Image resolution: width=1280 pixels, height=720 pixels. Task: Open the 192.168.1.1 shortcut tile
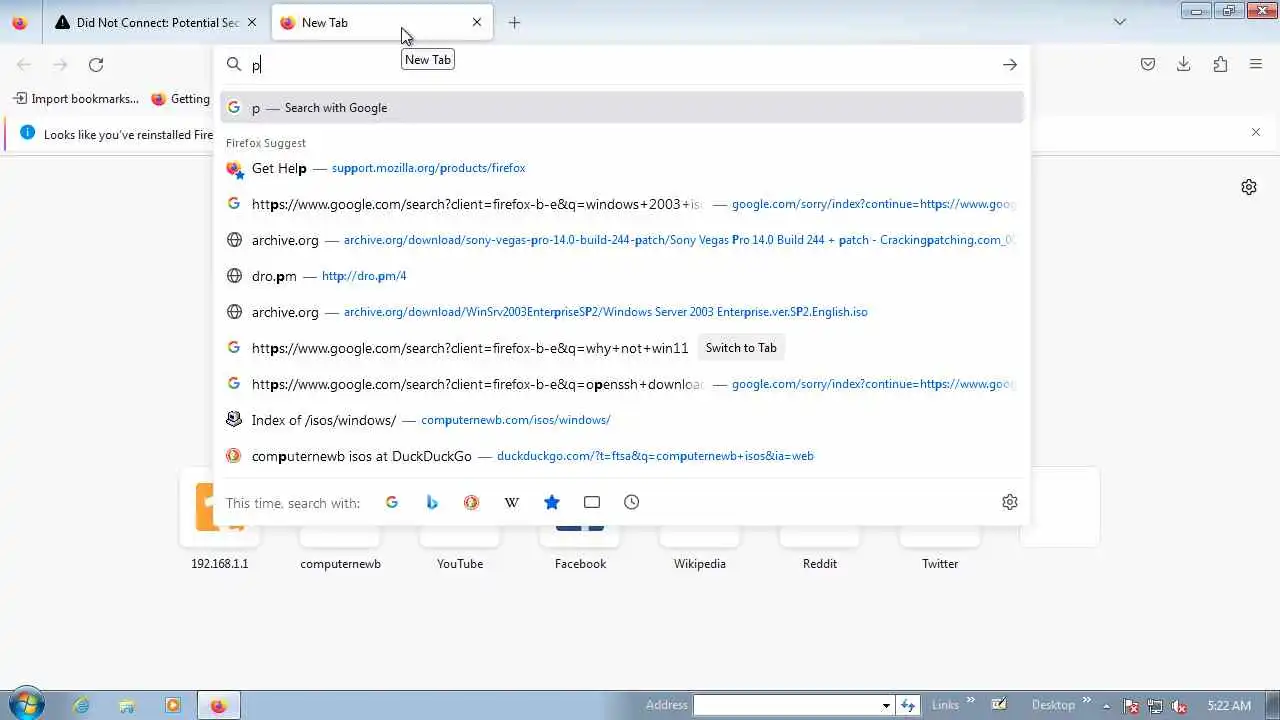[x=220, y=520]
